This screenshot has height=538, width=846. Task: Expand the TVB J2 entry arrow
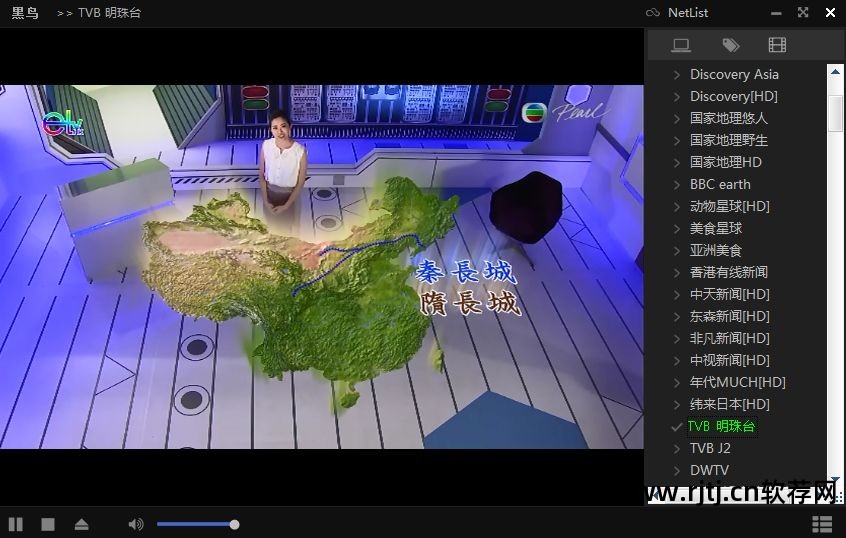677,449
